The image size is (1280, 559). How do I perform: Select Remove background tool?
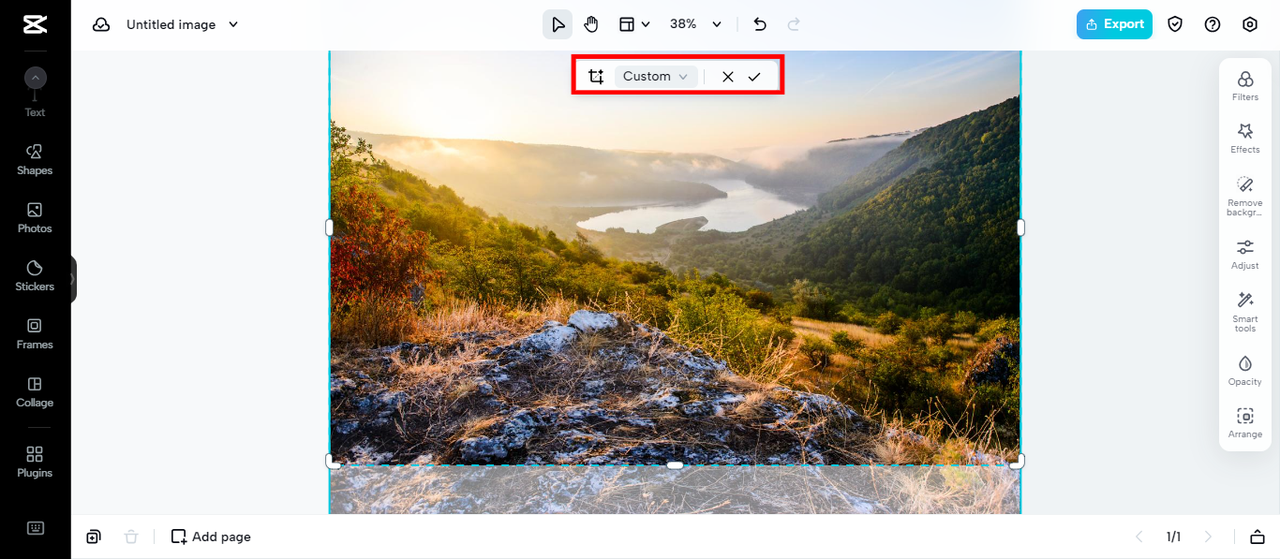(x=1245, y=196)
